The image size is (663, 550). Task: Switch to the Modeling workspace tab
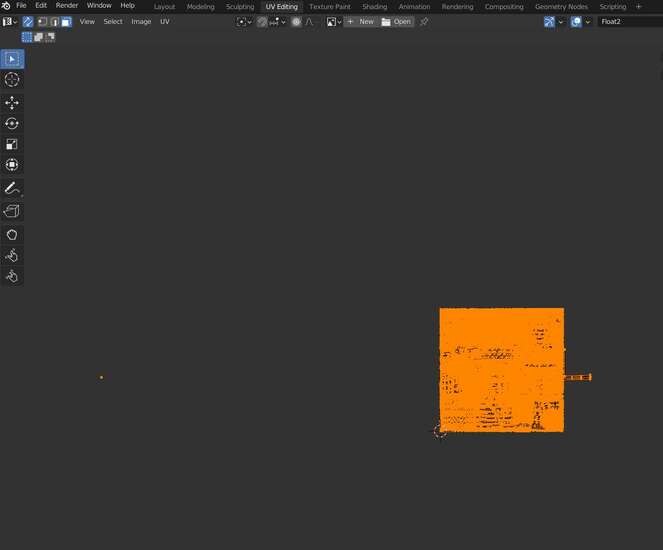[x=200, y=7]
